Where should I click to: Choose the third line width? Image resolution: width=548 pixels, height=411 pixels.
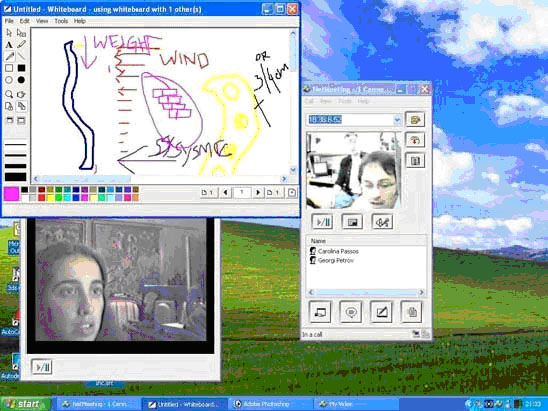click(15, 166)
